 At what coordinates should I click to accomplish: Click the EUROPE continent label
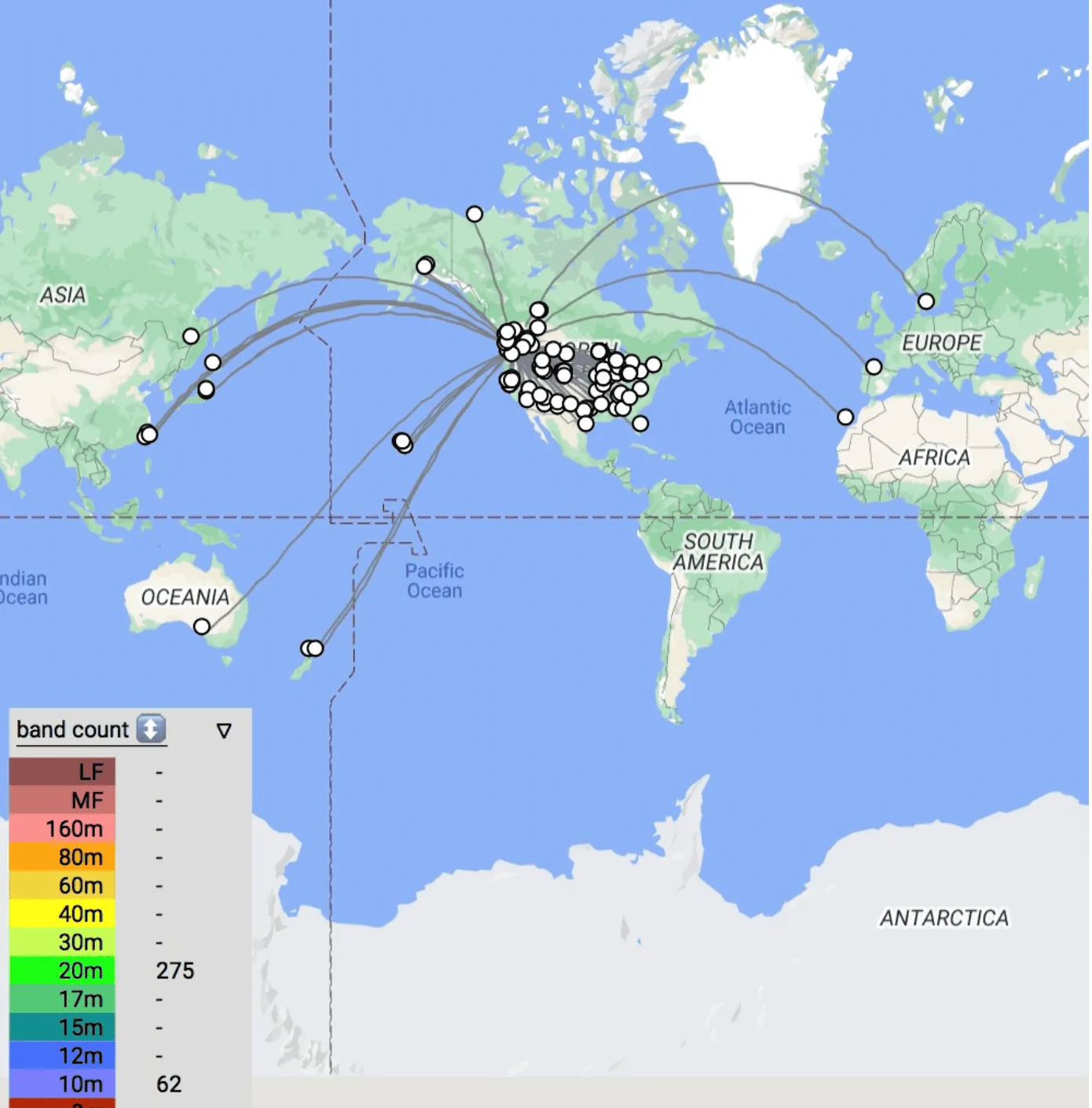942,343
